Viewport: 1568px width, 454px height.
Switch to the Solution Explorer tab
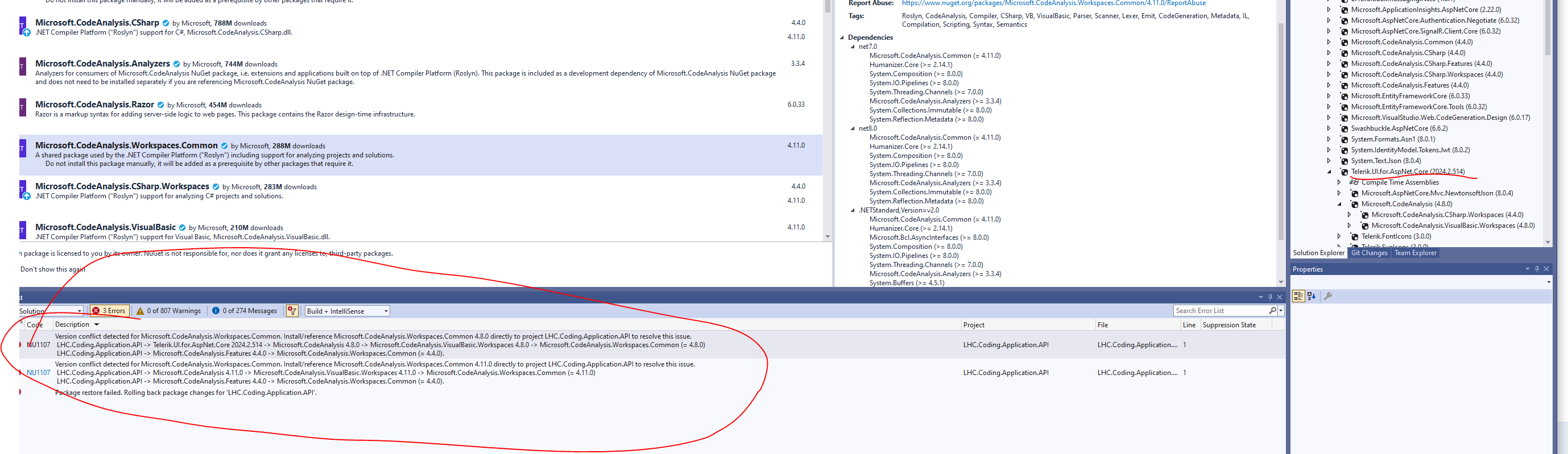coord(1318,253)
